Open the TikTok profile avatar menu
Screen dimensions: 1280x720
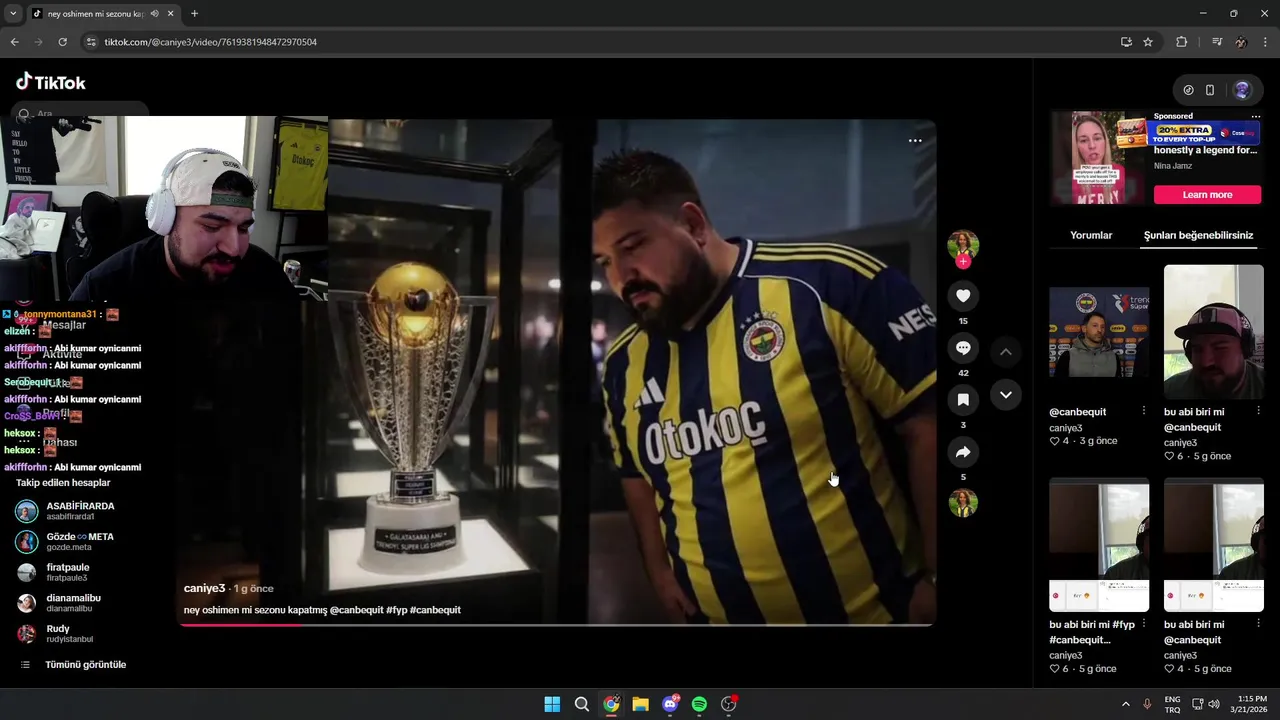tap(1242, 90)
